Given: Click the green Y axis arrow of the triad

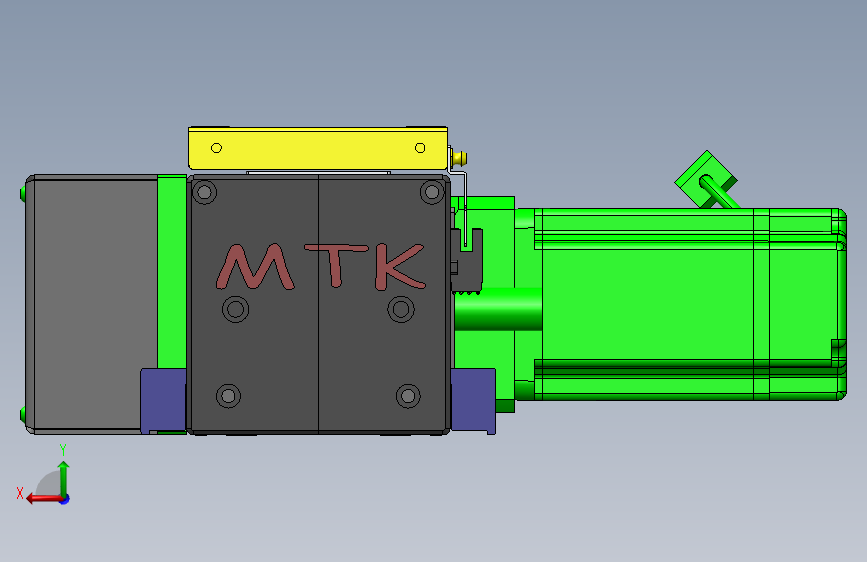Looking at the screenshot, I should click(64, 477).
